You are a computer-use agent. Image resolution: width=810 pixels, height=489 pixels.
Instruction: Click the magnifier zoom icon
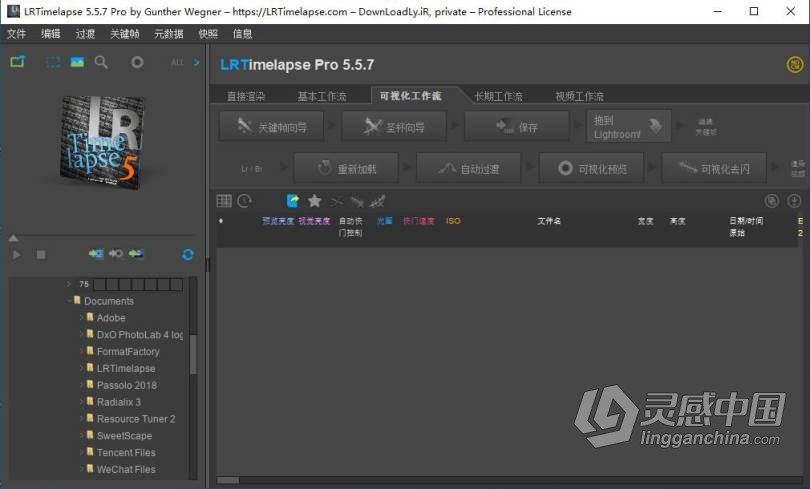(101, 62)
